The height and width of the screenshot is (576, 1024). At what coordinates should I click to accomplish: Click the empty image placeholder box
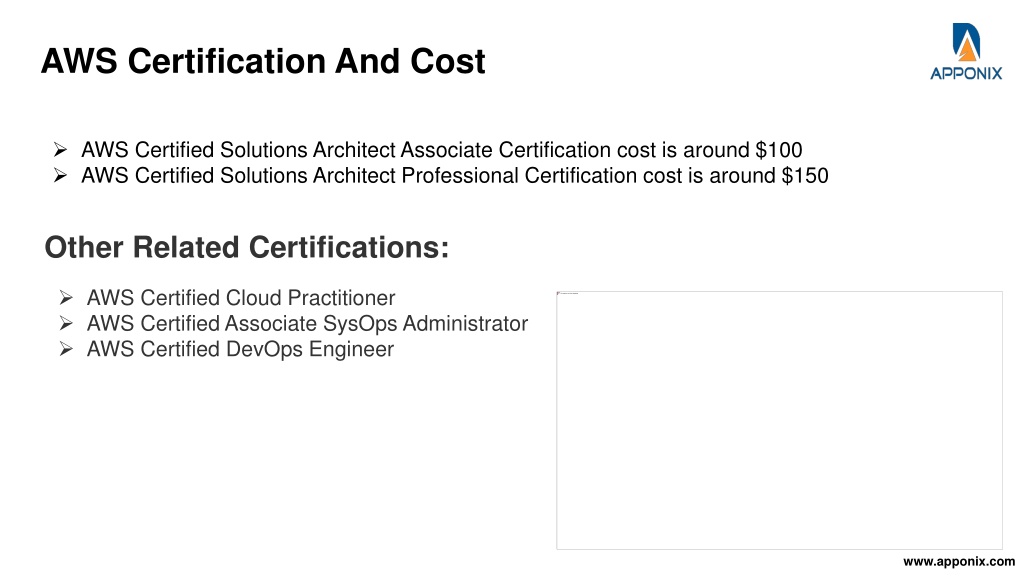coord(779,421)
